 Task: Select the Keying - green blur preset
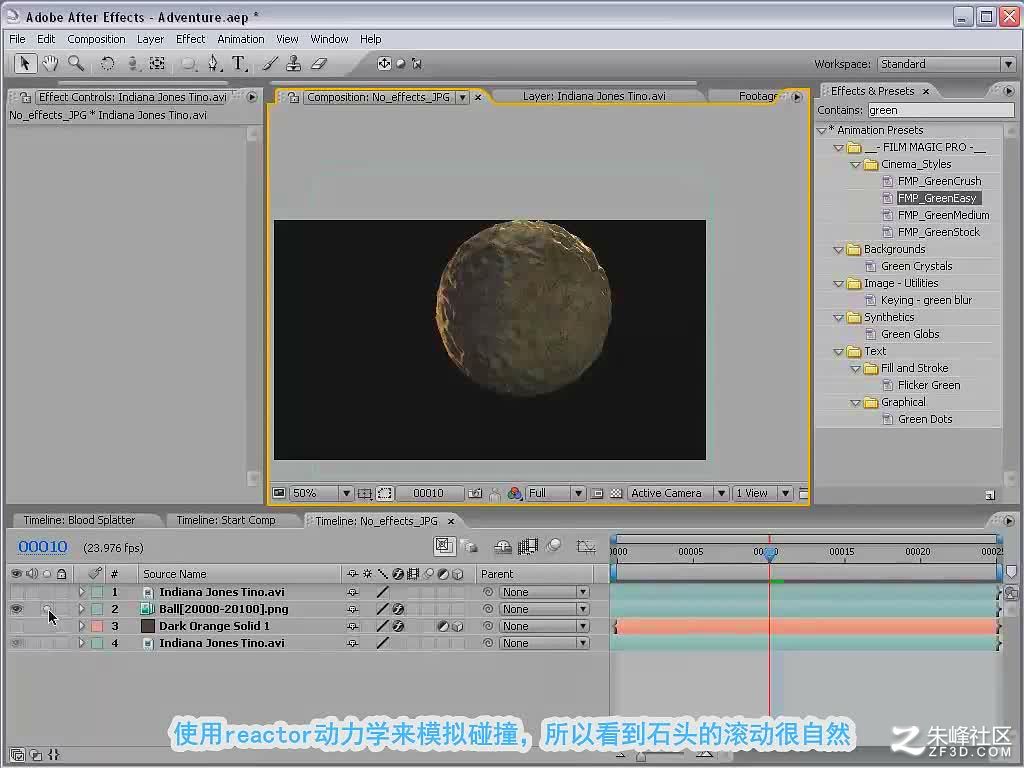pos(926,300)
